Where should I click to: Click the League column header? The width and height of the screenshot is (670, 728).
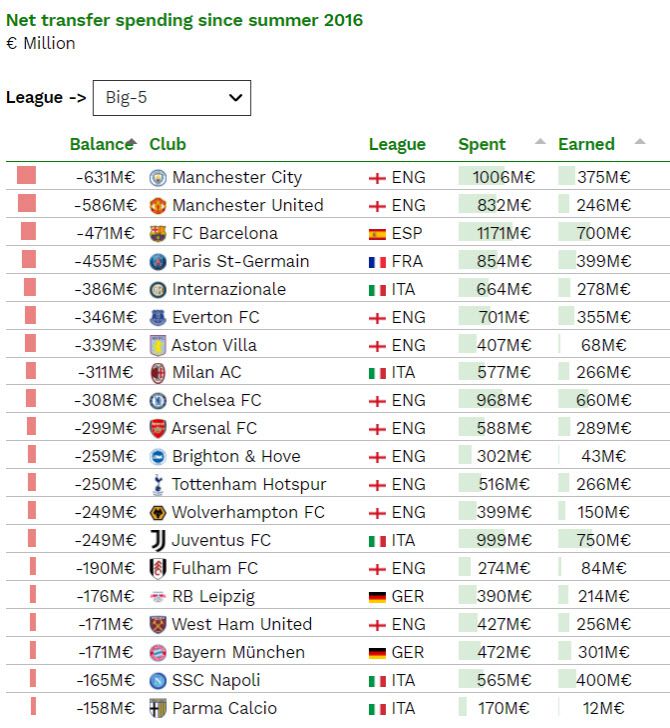(397, 144)
